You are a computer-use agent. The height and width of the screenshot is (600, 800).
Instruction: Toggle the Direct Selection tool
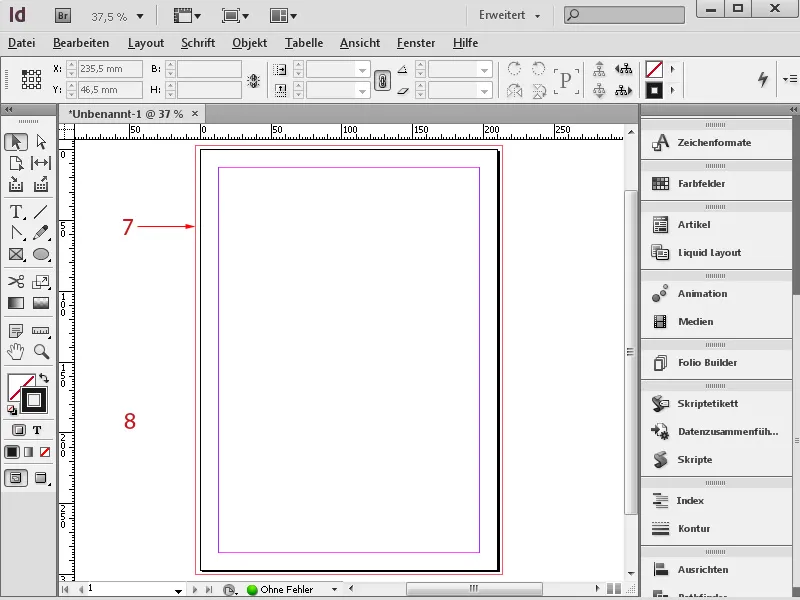point(41,142)
